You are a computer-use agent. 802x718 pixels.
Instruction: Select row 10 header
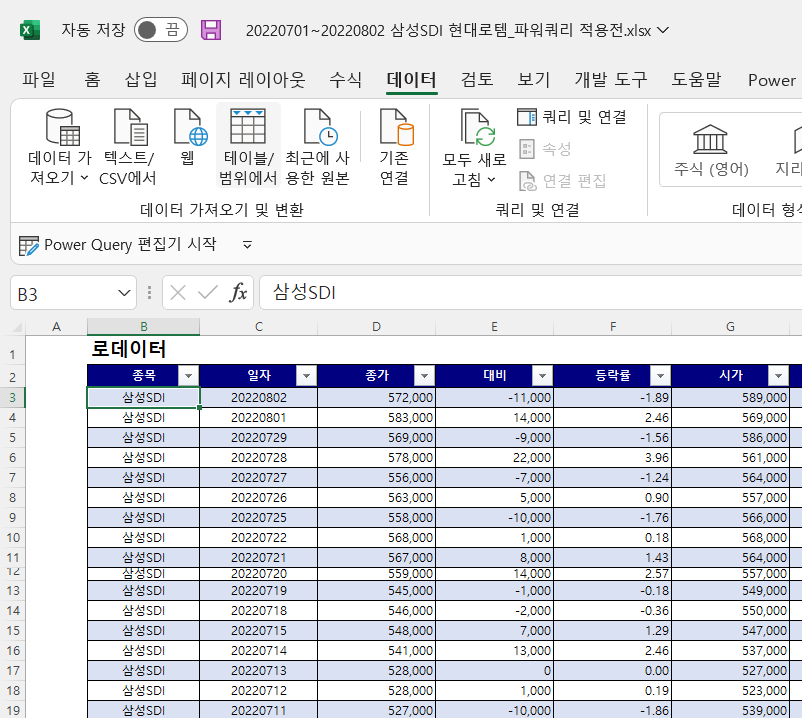[13, 537]
